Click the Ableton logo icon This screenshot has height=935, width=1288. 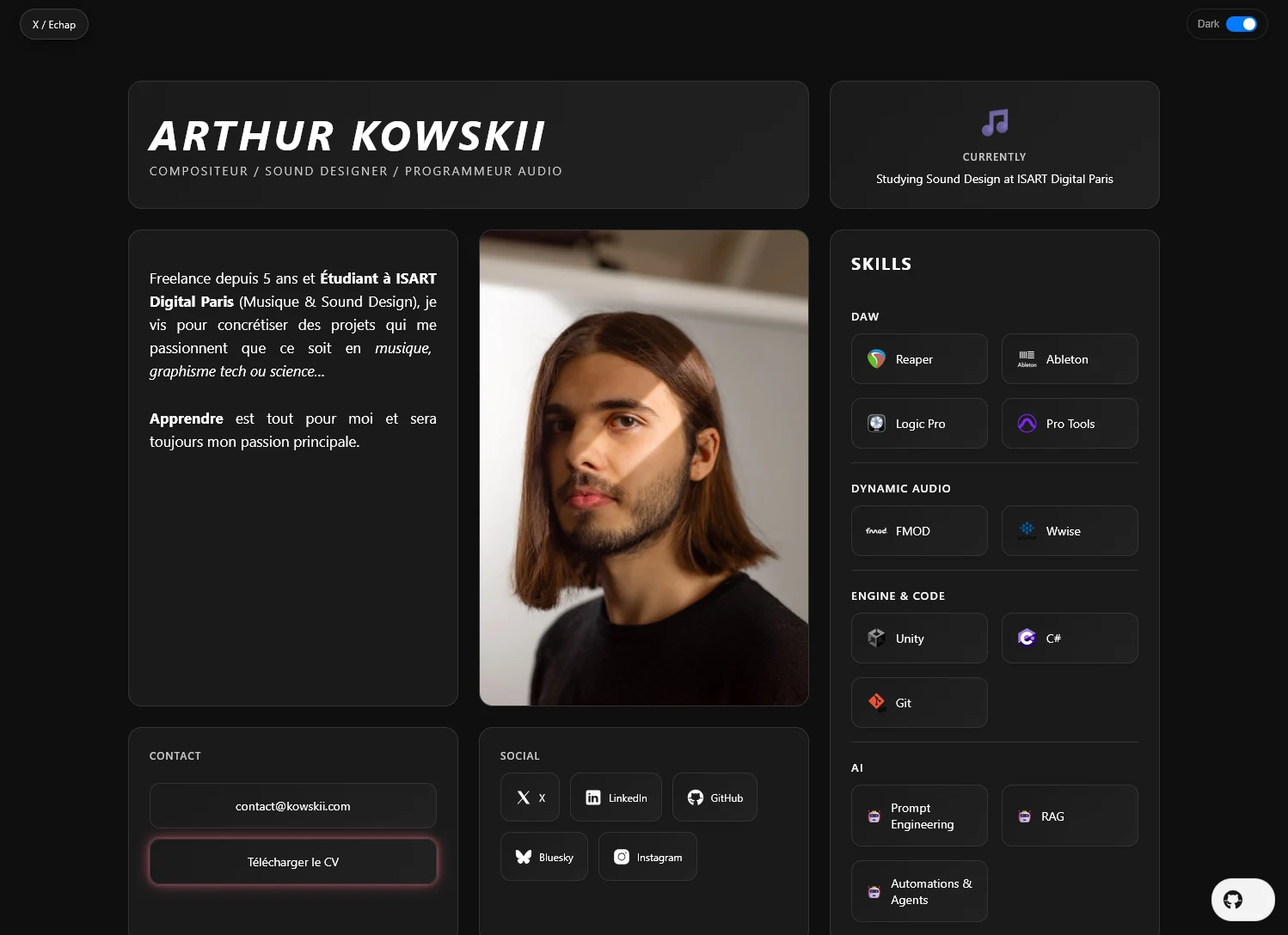pos(1027,359)
